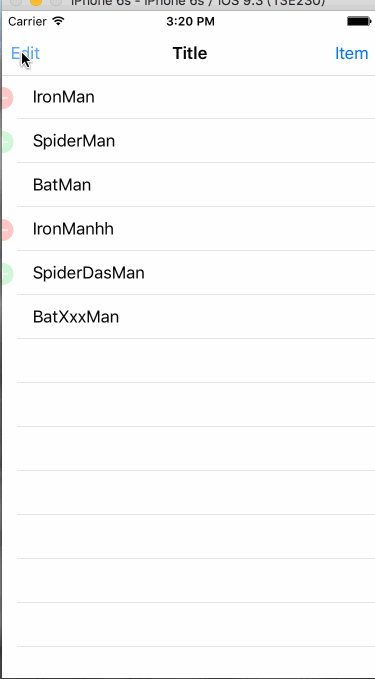Click the battery icon in status bar
The width and height of the screenshot is (375, 679).
[359, 21]
